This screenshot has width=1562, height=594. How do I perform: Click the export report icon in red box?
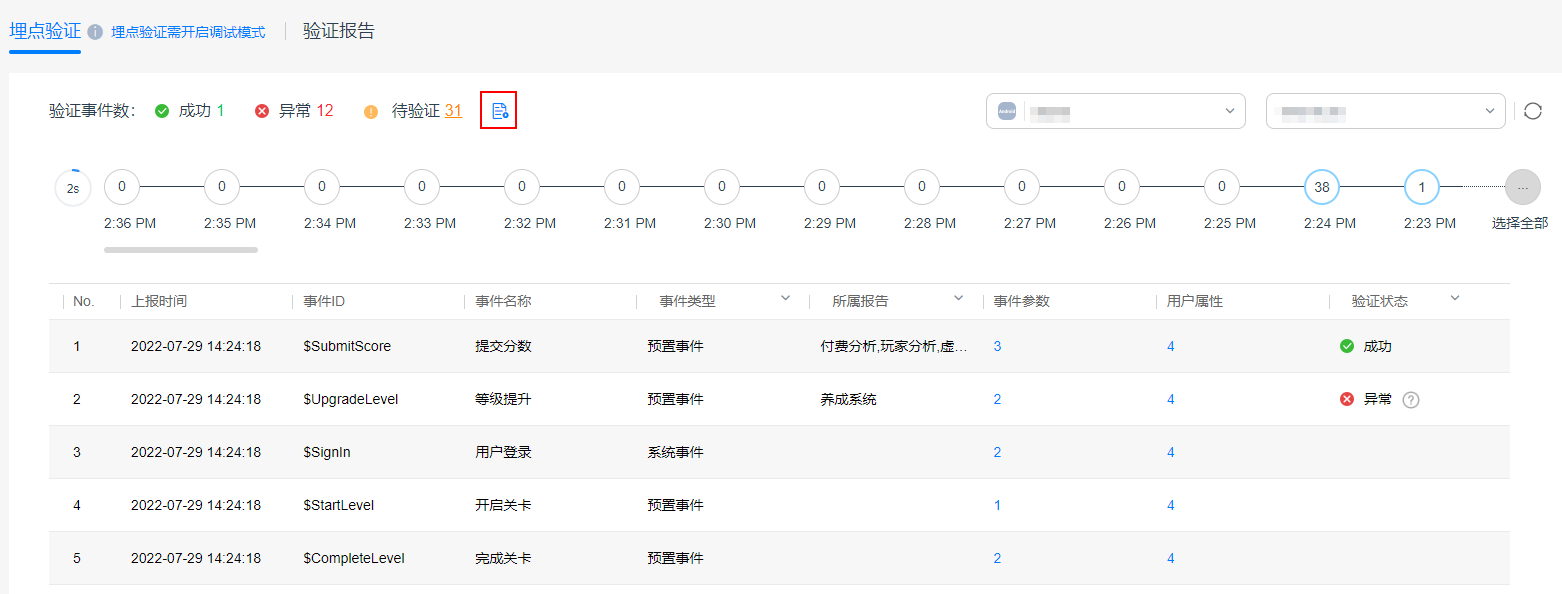[499, 111]
